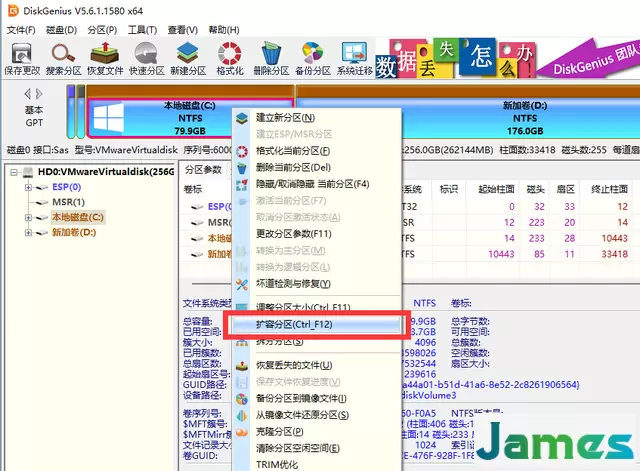Open the 查看(V) menu
The image size is (640, 471).
pos(182,30)
